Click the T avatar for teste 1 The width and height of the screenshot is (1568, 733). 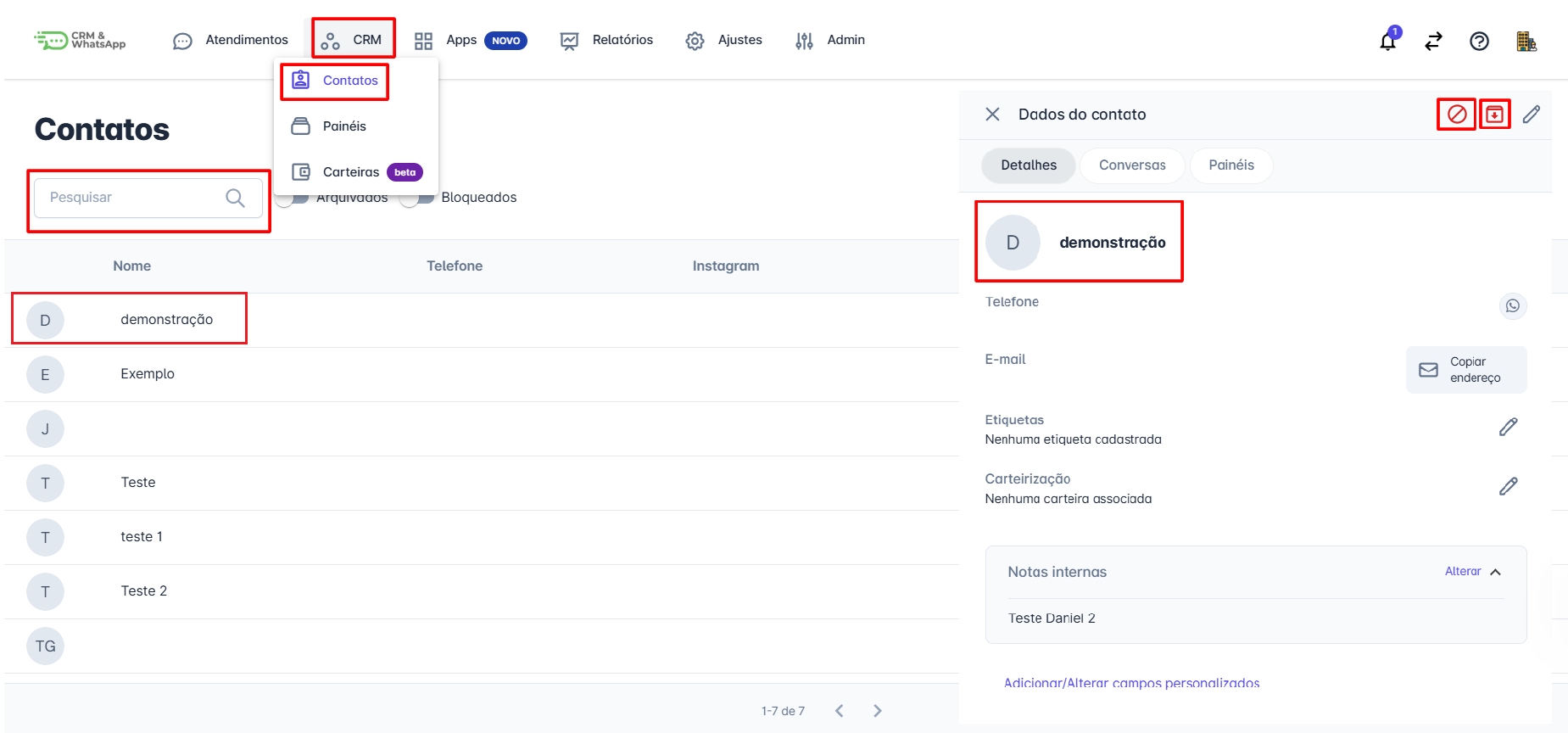pos(45,537)
